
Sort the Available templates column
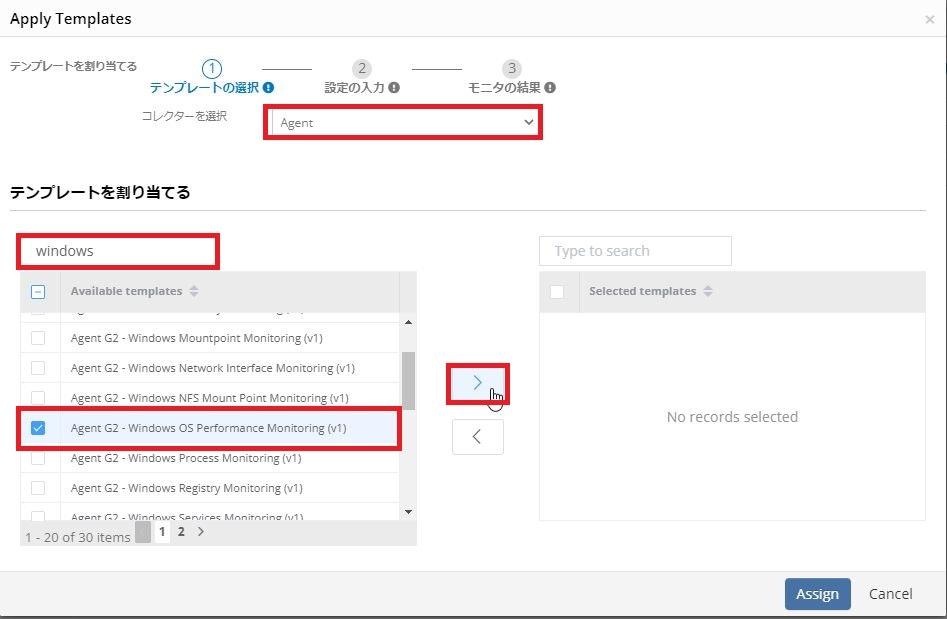193,291
